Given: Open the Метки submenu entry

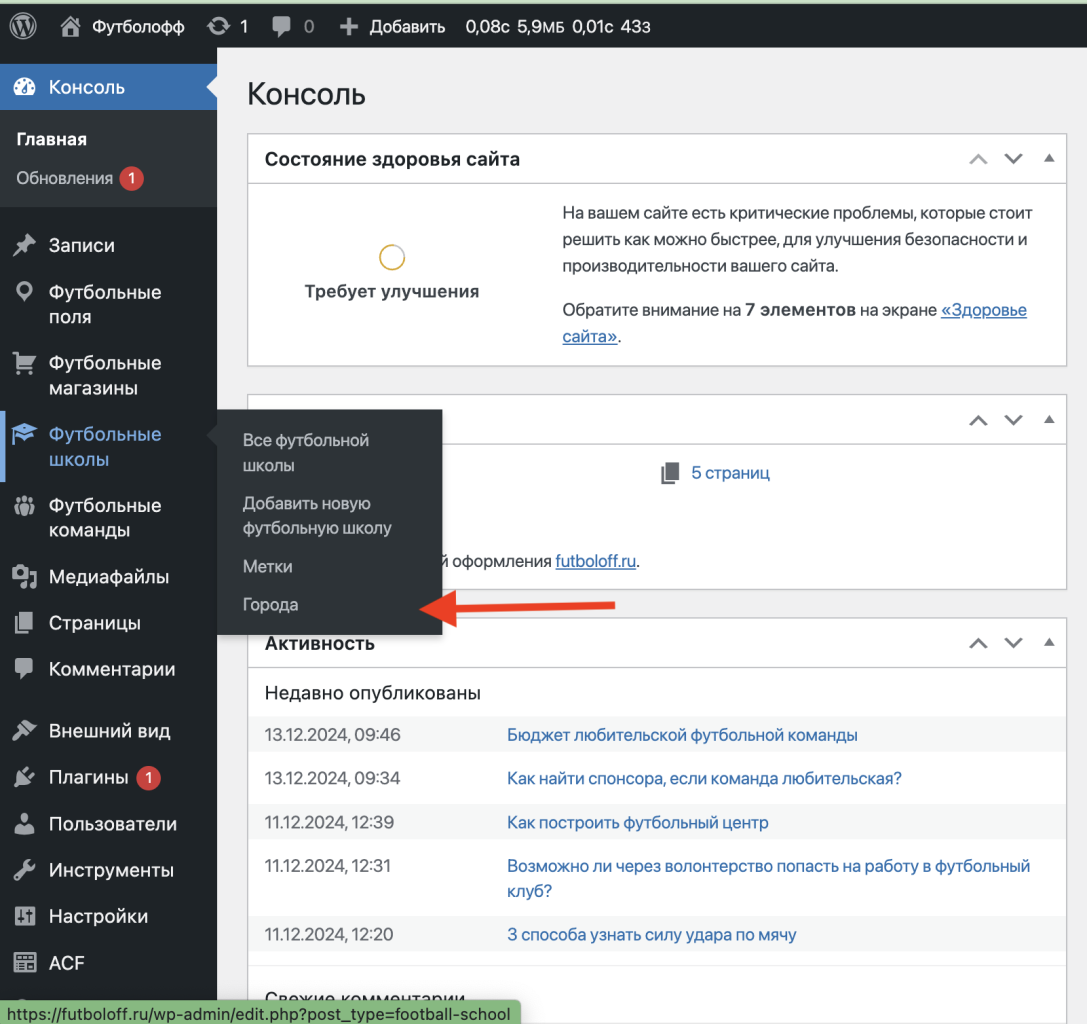Looking at the screenshot, I should [x=268, y=567].
